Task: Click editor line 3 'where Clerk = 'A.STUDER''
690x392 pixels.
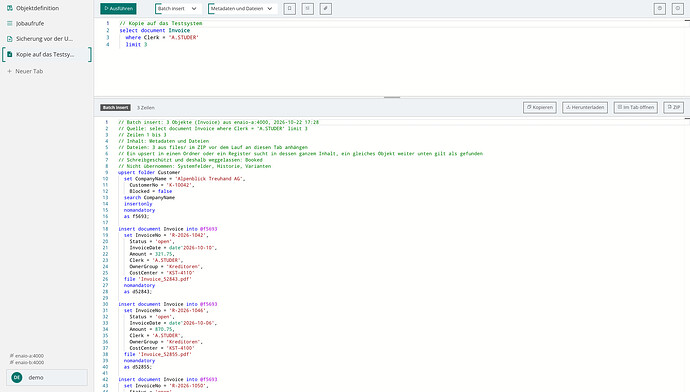Action: (x=161, y=37)
